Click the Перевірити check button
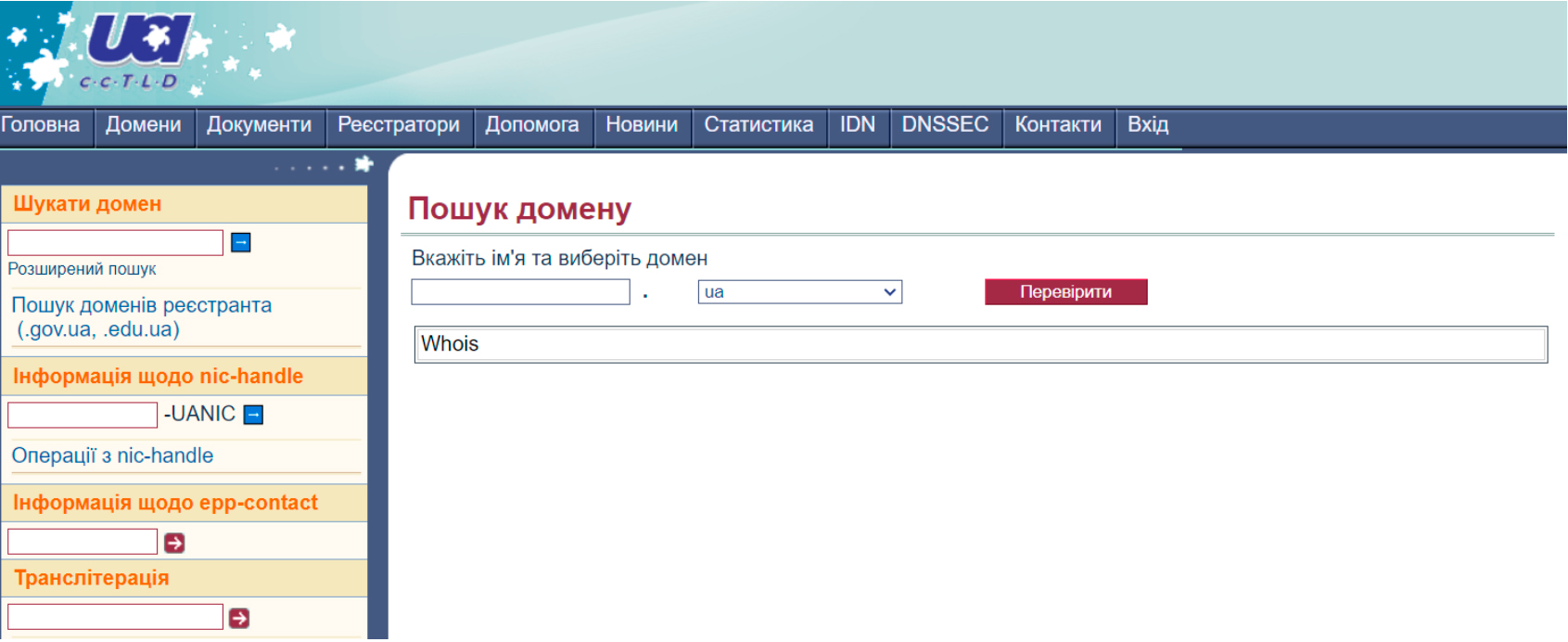This screenshot has height=642, width=1568. coord(1066,292)
